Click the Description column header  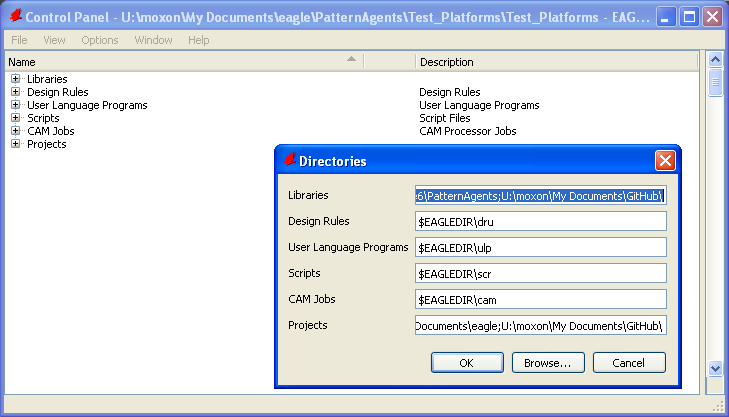(x=557, y=62)
